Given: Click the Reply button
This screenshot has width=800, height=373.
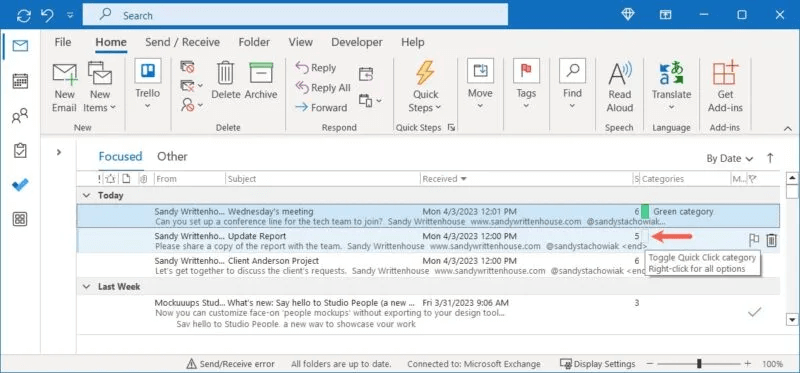Looking at the screenshot, I should pyautogui.click(x=316, y=68).
